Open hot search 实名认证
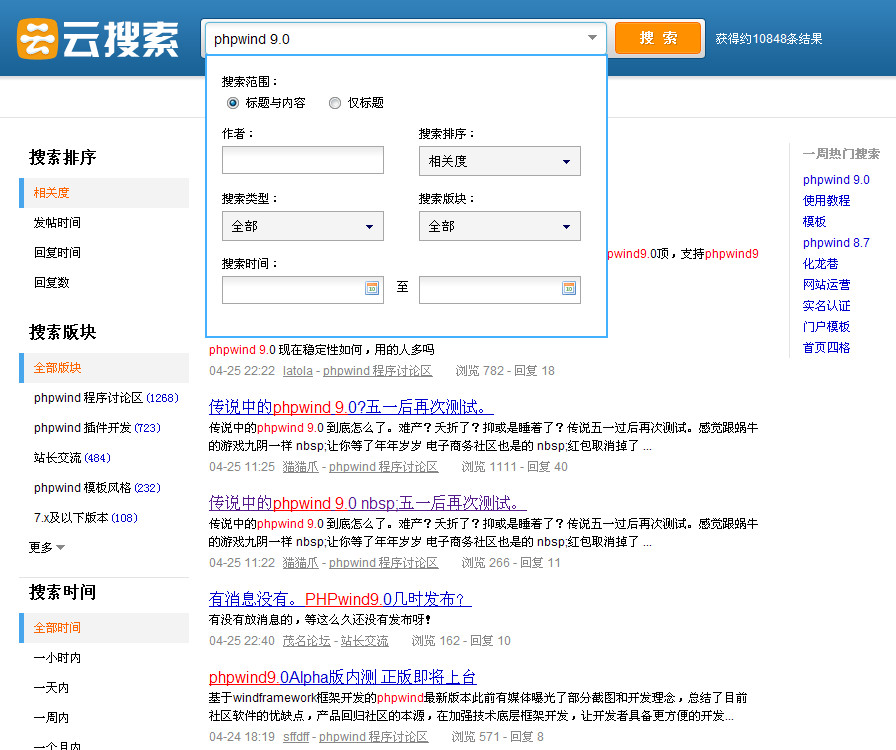 (826, 305)
